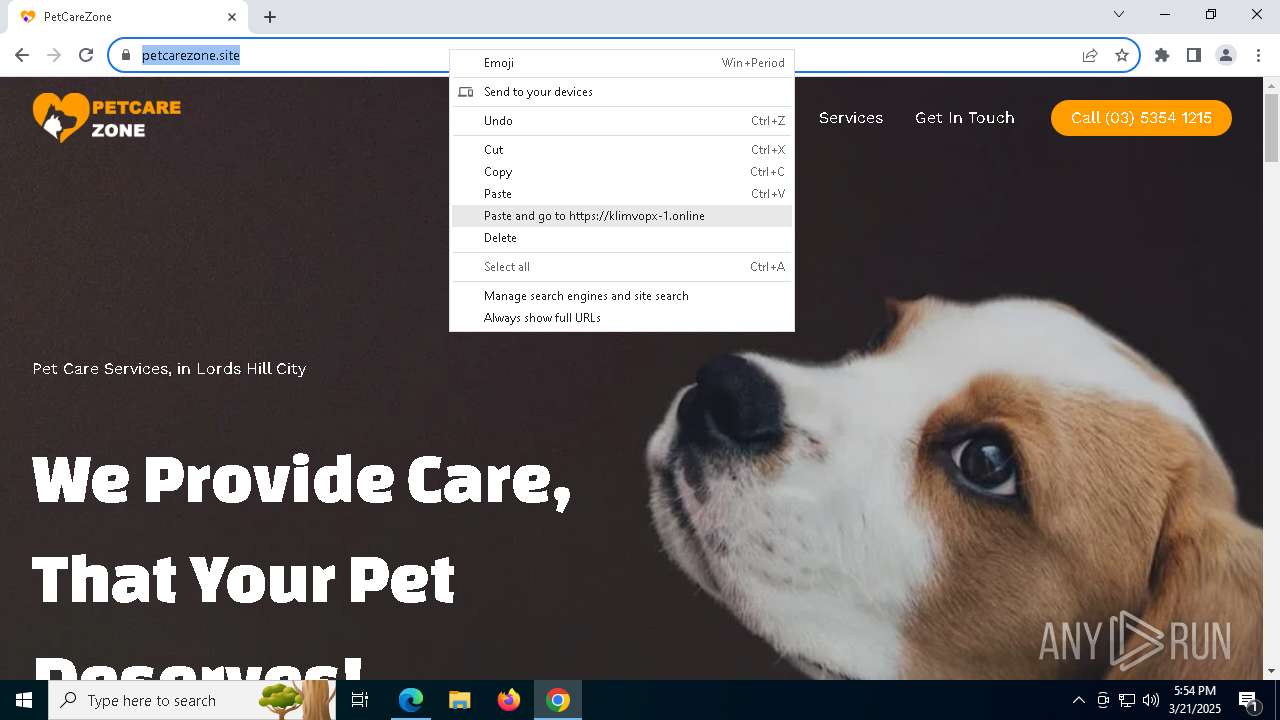
Task: Choose Copy from the context menu
Action: pyautogui.click(x=622, y=172)
